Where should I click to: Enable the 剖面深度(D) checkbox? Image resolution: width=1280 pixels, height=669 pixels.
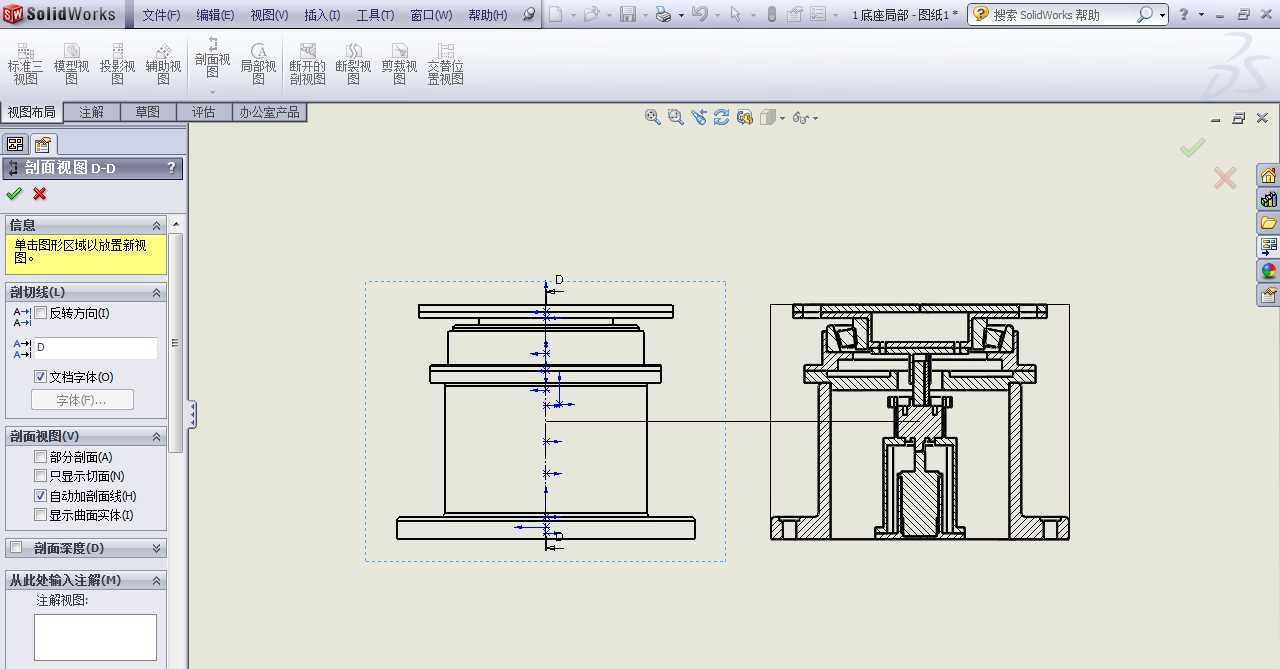pyautogui.click(x=16, y=548)
